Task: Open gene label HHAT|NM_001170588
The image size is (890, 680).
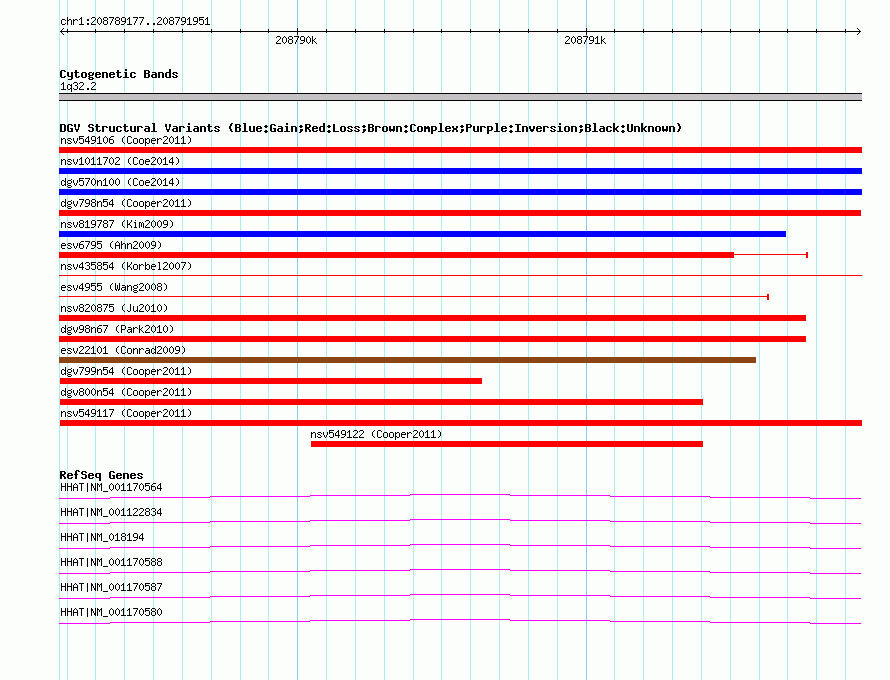Action: (x=111, y=563)
